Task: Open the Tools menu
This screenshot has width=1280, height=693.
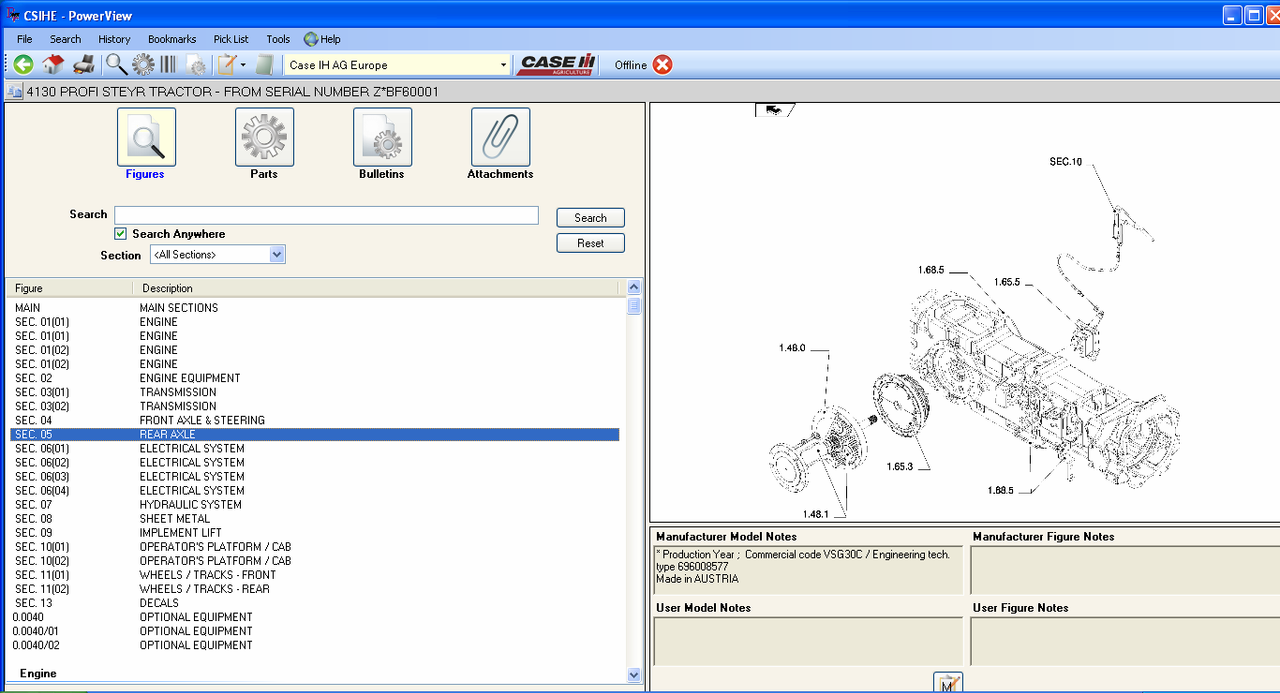Action: 278,39
